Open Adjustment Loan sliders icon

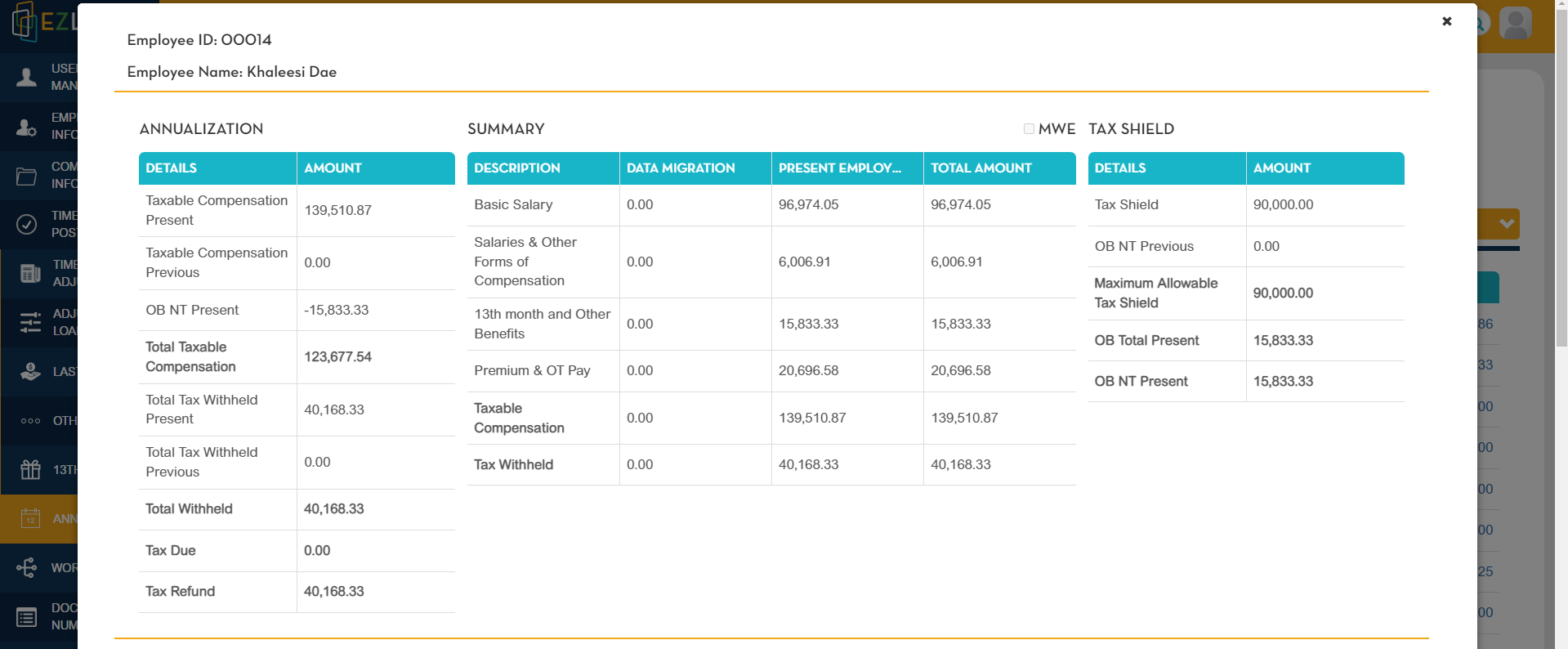click(30, 322)
